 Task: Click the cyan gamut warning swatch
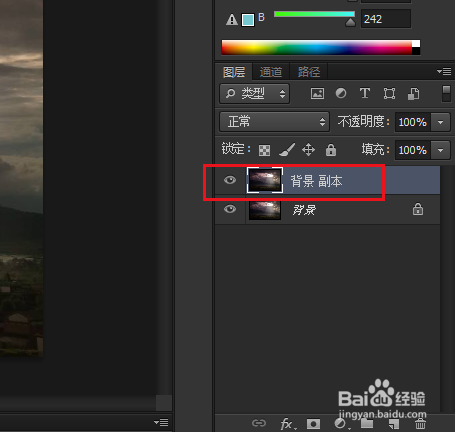pyautogui.click(x=248, y=20)
